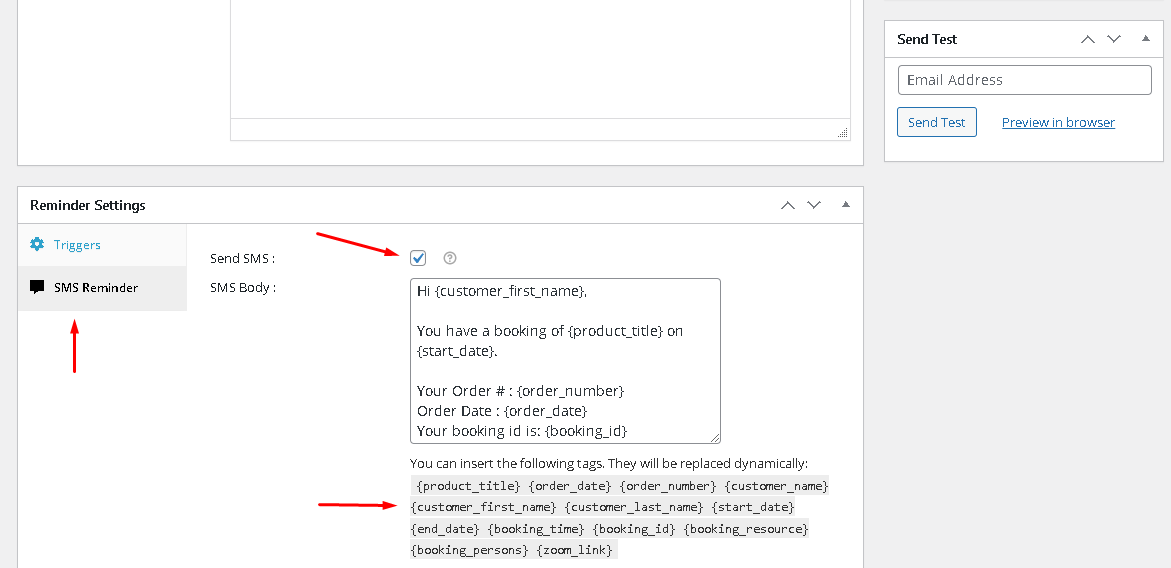This screenshot has width=1171, height=568.
Task: Click the {booking_time} tag
Action: (x=536, y=529)
